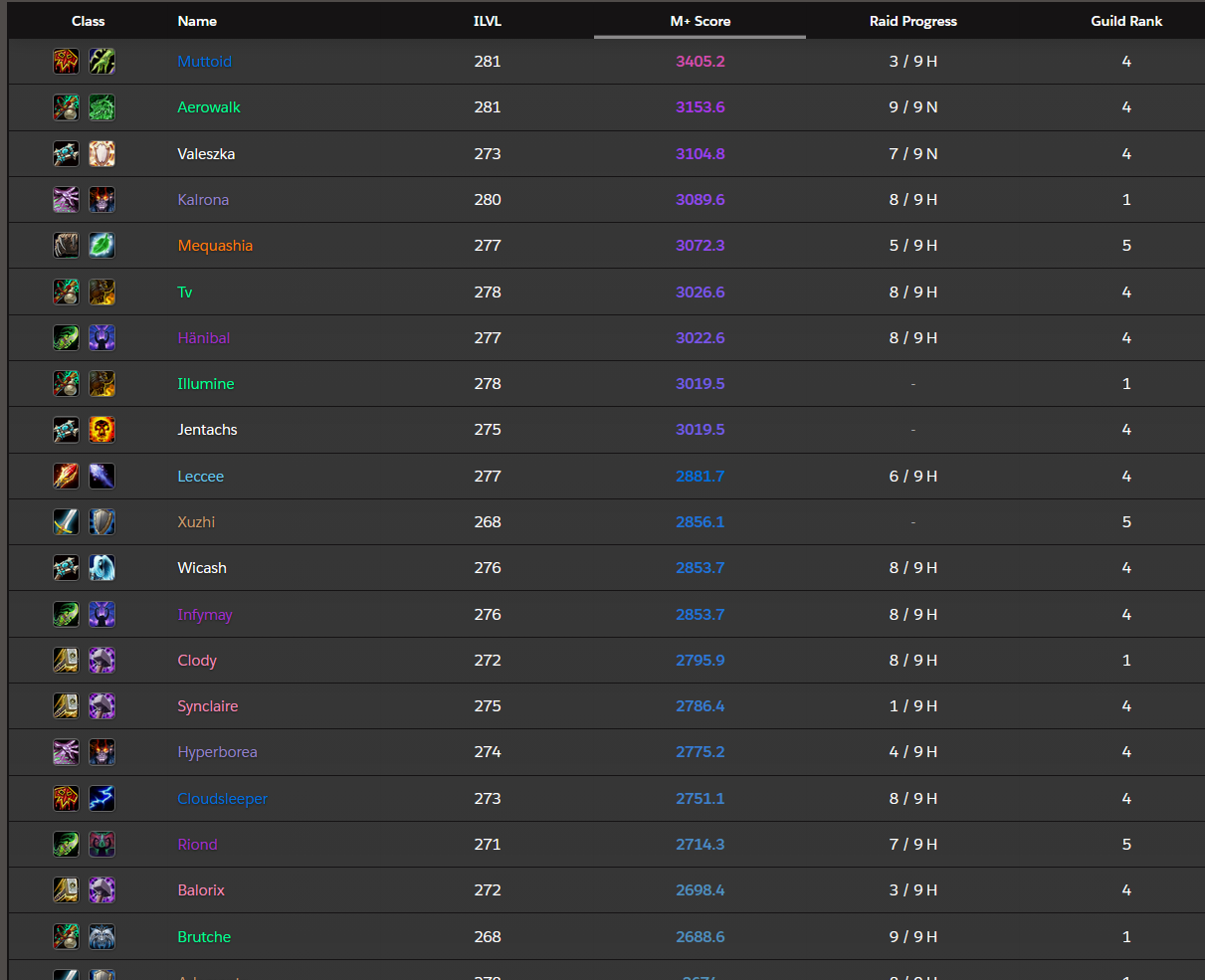Click the spec icon beside Illumine

click(x=101, y=384)
